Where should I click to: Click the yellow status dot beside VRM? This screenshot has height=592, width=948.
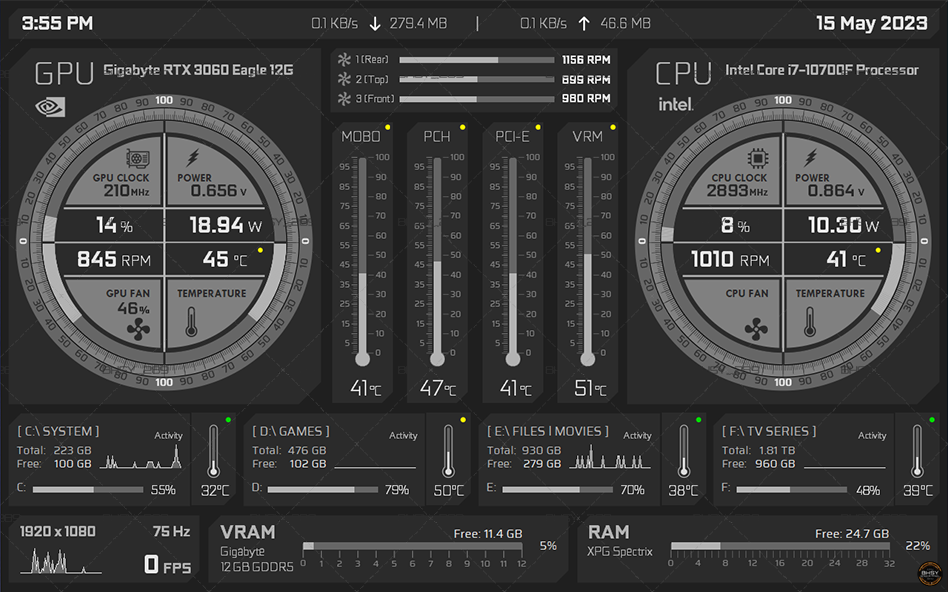(x=613, y=128)
